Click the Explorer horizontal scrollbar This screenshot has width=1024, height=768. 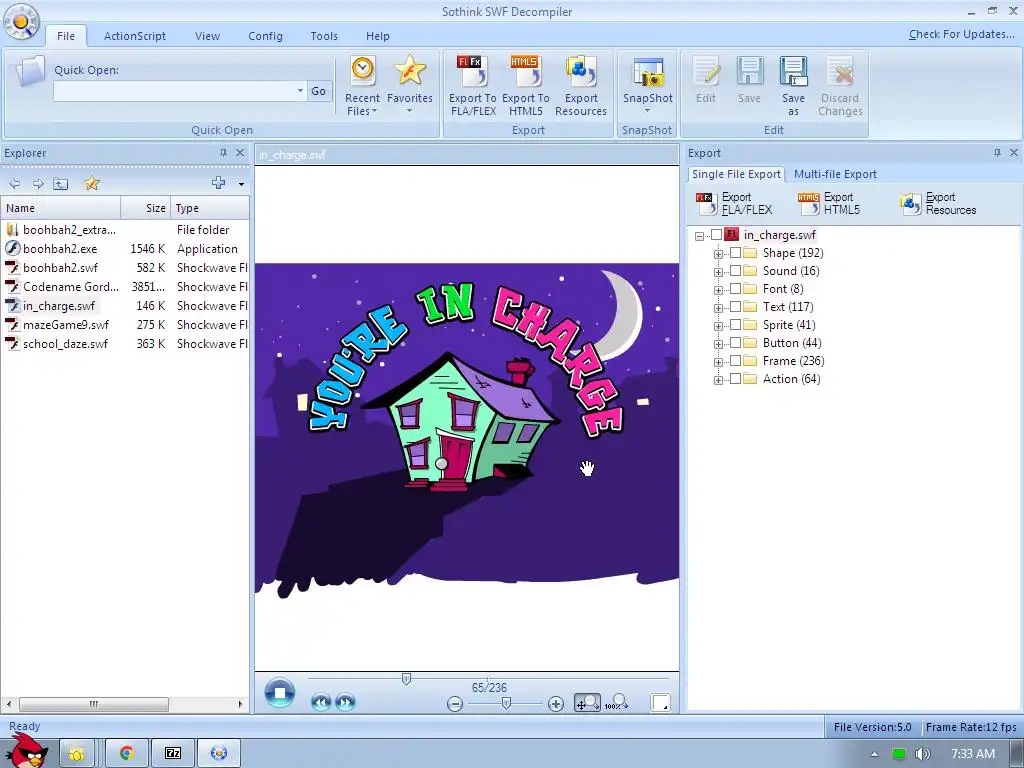click(93, 704)
